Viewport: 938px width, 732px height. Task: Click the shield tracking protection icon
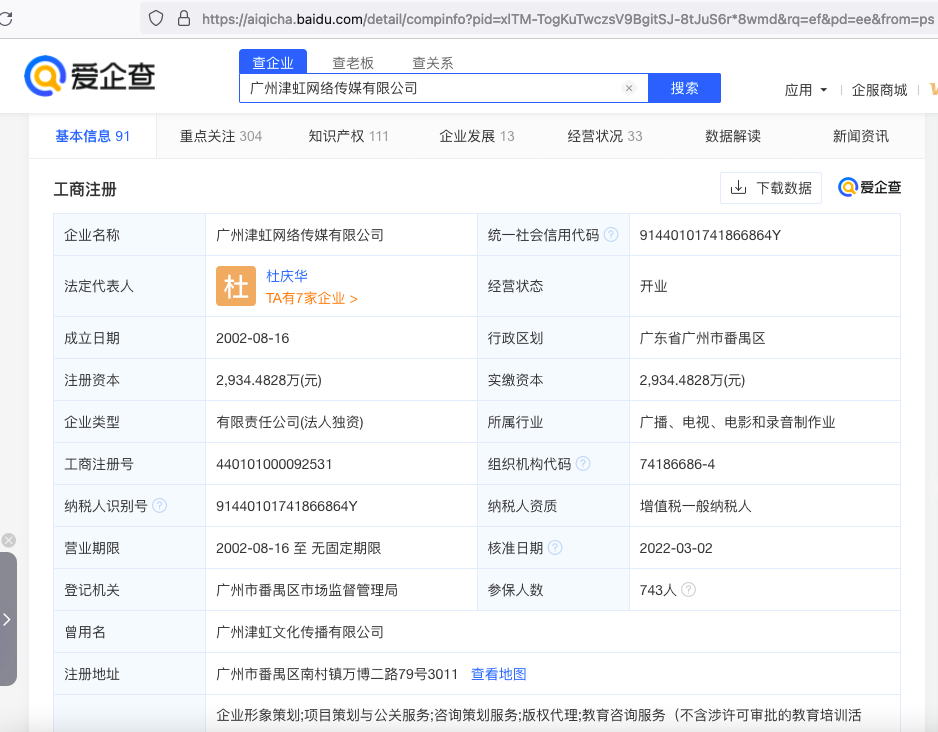coord(156,19)
